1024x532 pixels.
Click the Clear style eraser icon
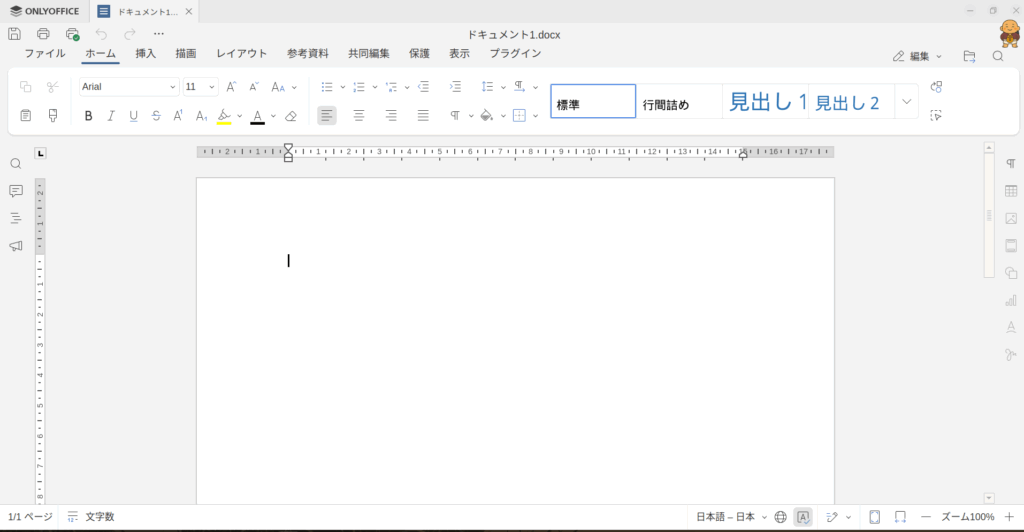tap(291, 116)
